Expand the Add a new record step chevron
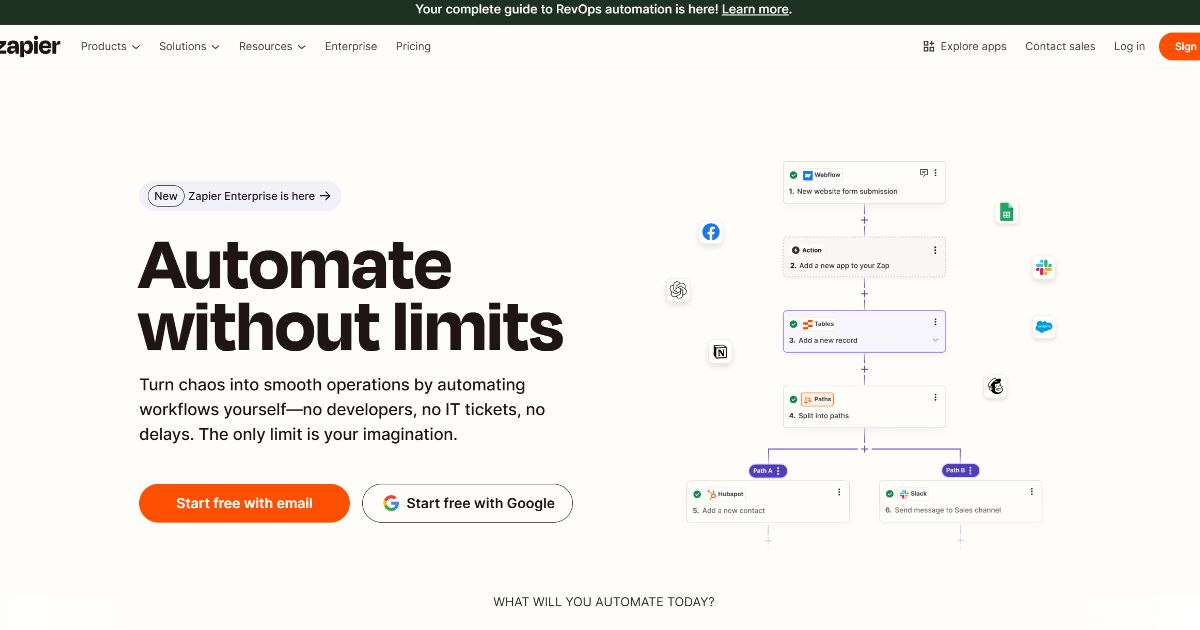Screen dimensions: 1200x630 coord(935,340)
